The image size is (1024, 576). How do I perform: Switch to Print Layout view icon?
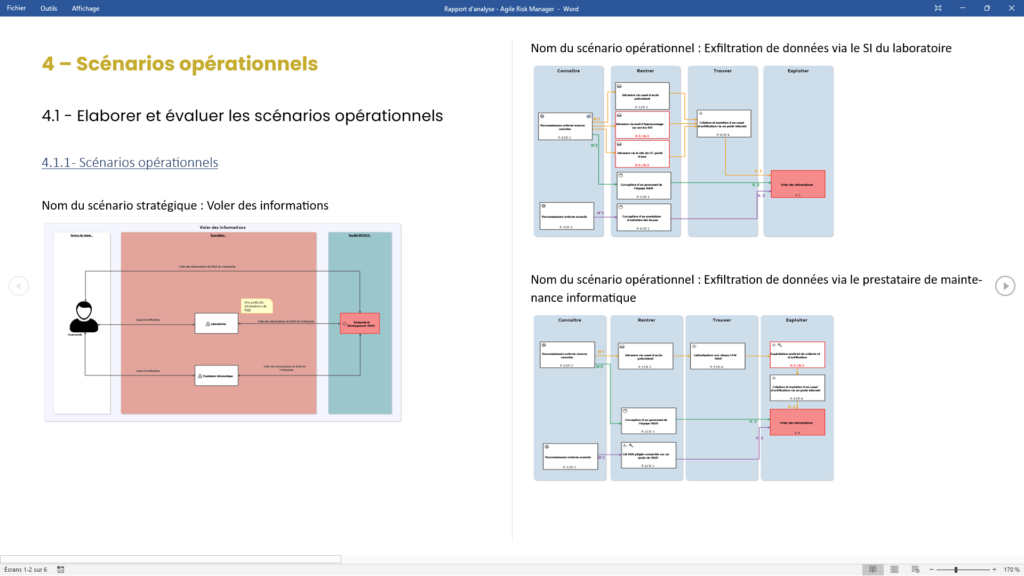click(x=894, y=569)
